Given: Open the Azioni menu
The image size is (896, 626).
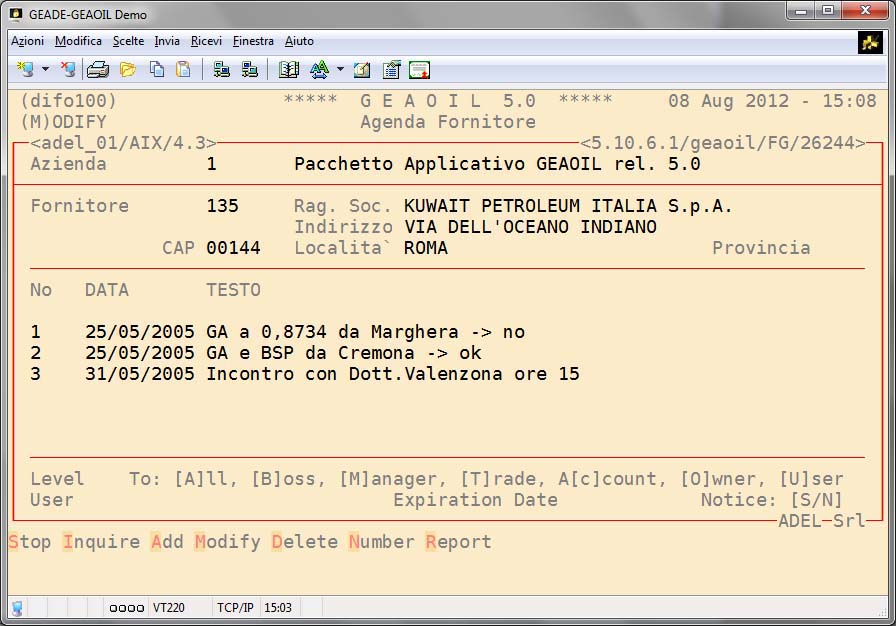Looking at the screenshot, I should [x=27, y=41].
